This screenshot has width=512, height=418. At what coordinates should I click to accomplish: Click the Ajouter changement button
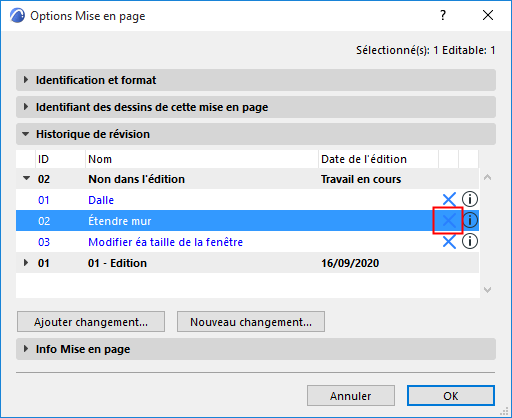[x=91, y=322]
